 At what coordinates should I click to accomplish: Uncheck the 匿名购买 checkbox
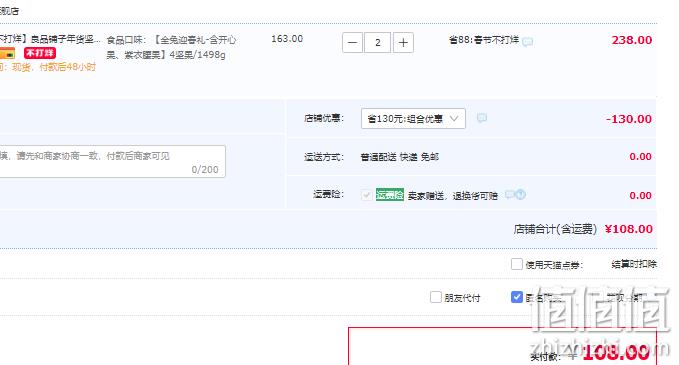517,297
